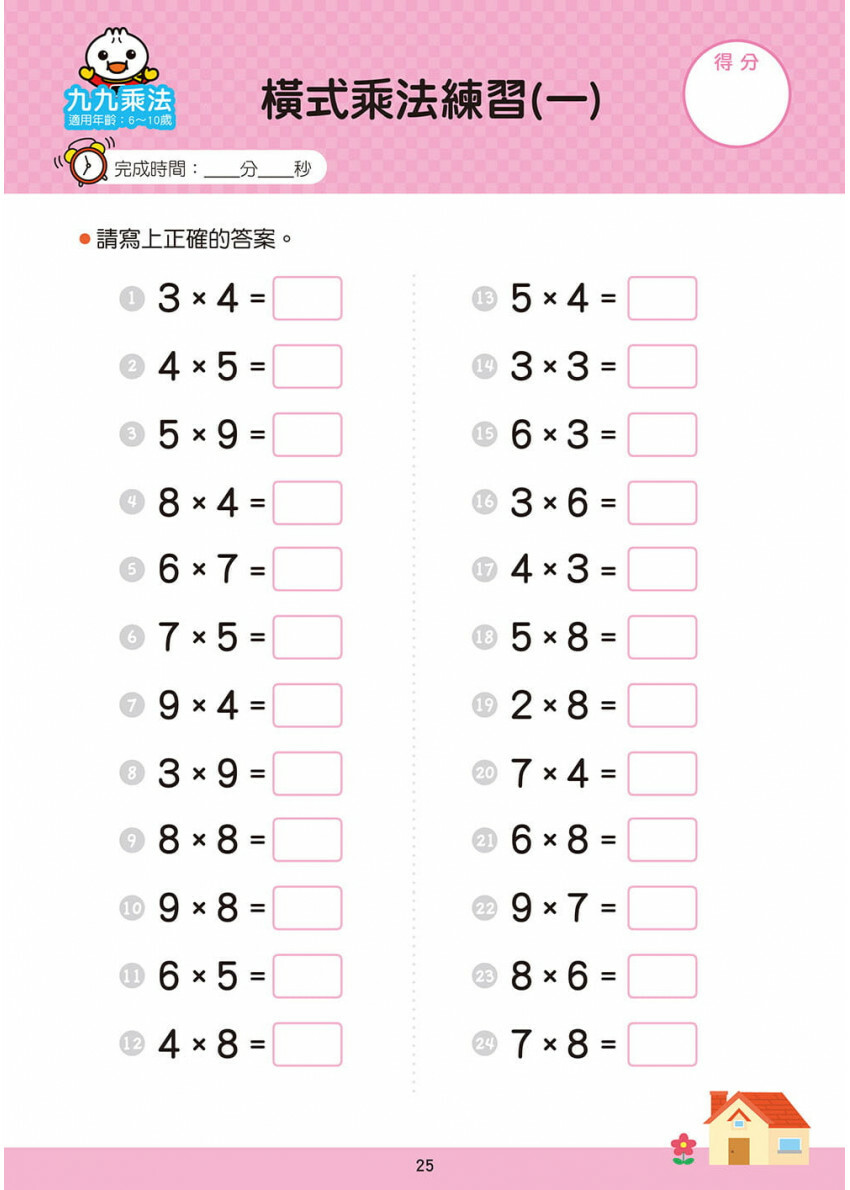Screen dimensions: 850x1190
Task: Click the answer box for 8 × 6
Action: point(662,976)
